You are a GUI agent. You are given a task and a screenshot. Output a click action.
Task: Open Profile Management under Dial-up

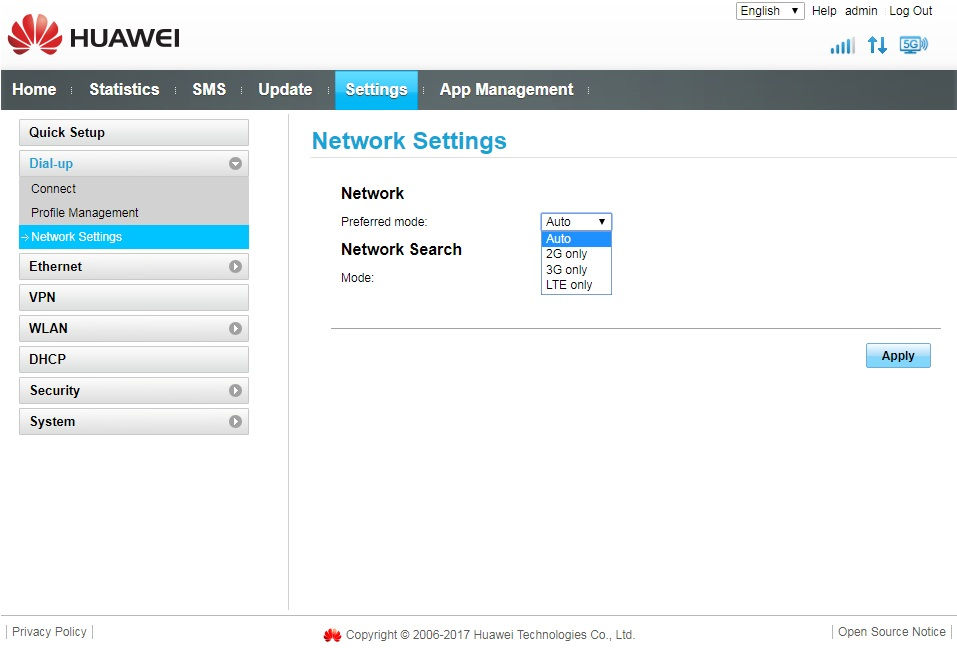(x=84, y=212)
